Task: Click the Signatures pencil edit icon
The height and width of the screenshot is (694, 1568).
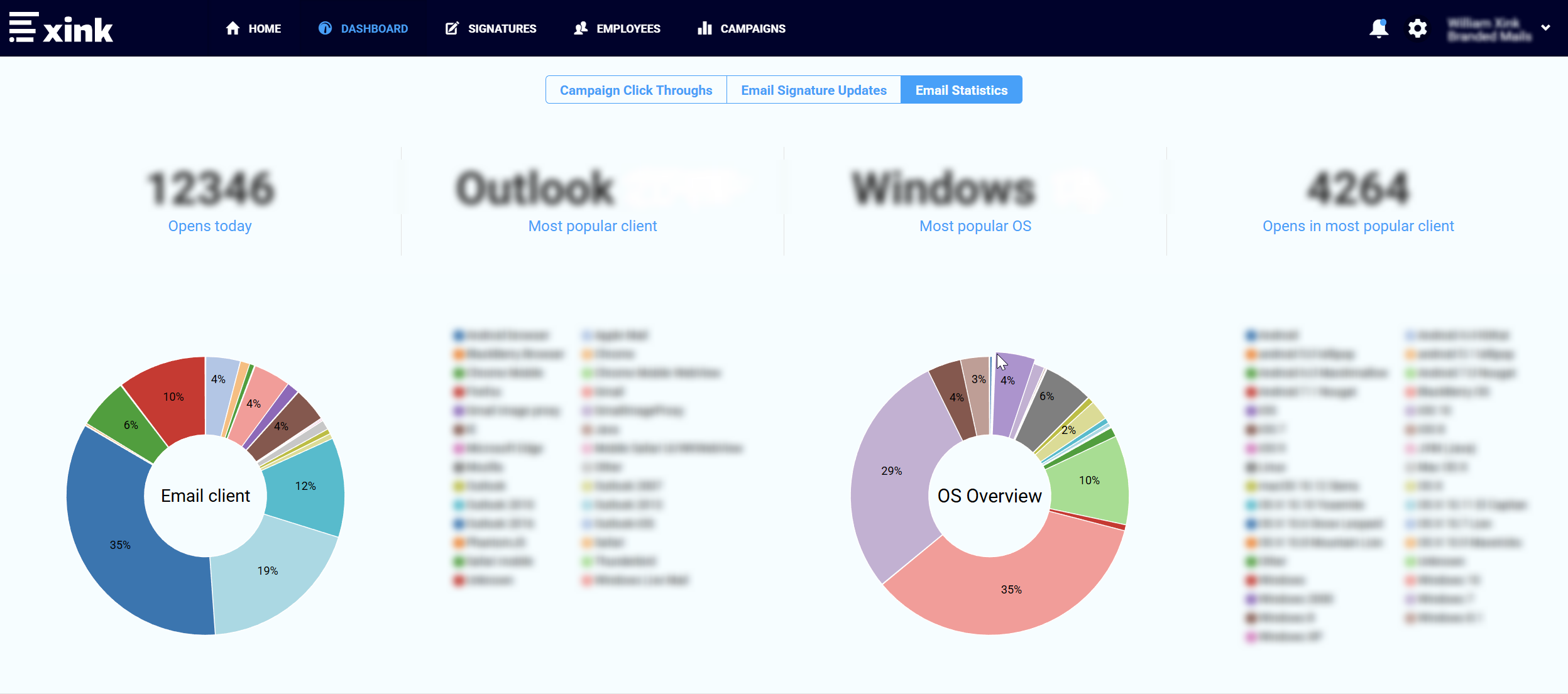Action: click(452, 28)
